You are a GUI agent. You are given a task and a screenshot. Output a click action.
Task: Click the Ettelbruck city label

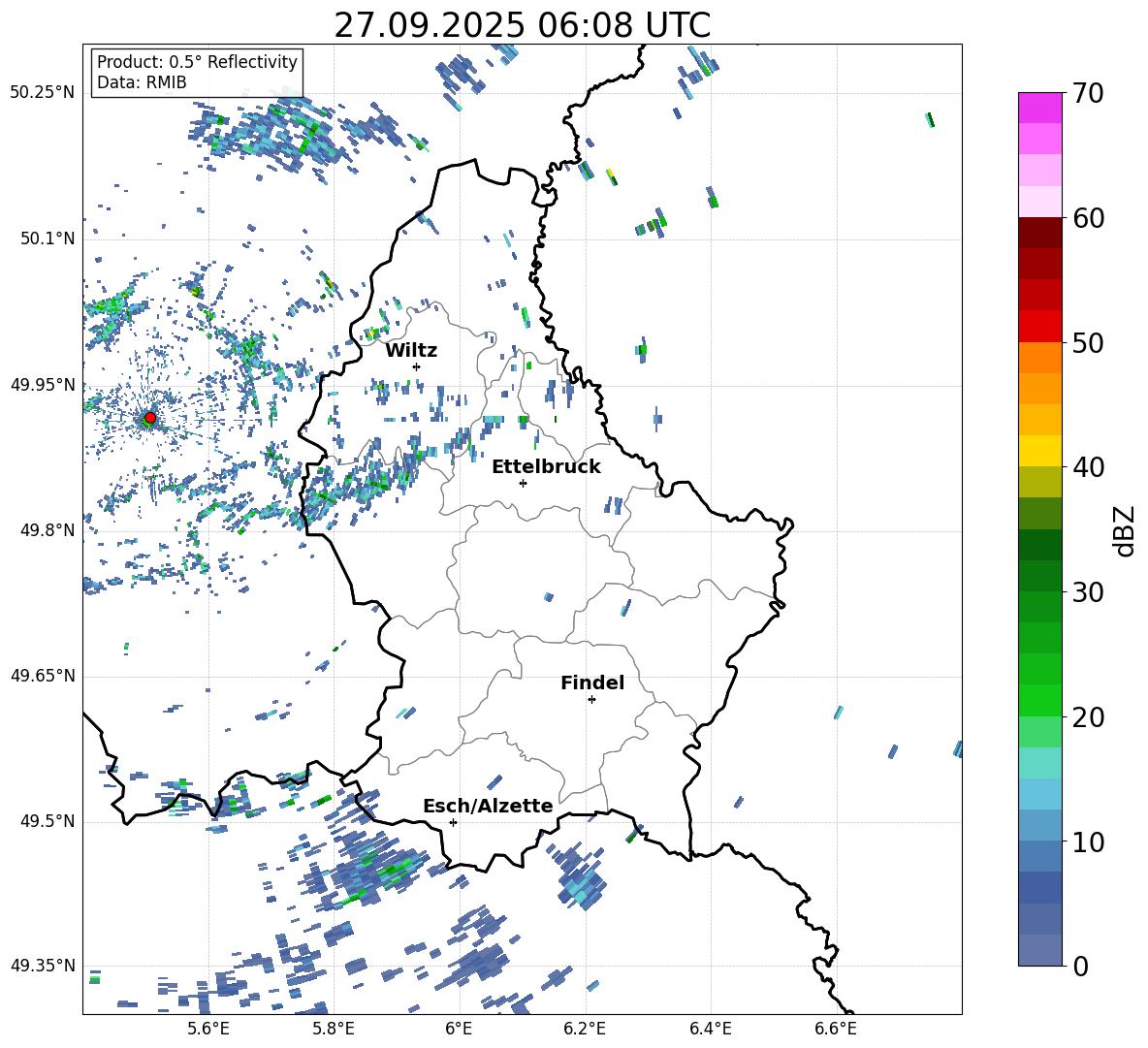[x=546, y=467]
